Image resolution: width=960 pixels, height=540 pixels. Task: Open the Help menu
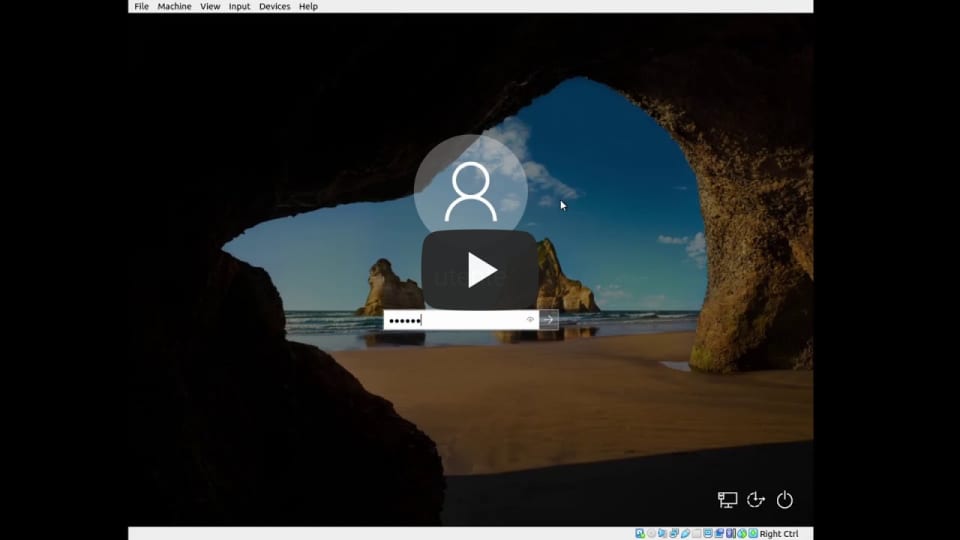click(x=308, y=6)
